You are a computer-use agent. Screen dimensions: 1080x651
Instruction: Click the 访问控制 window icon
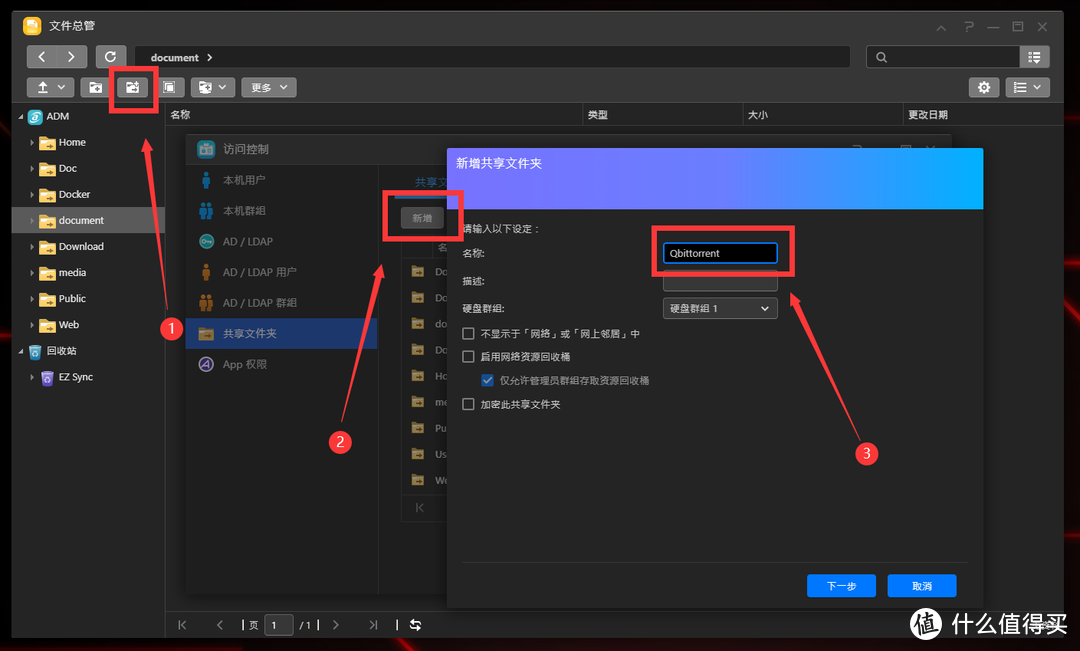pos(206,149)
